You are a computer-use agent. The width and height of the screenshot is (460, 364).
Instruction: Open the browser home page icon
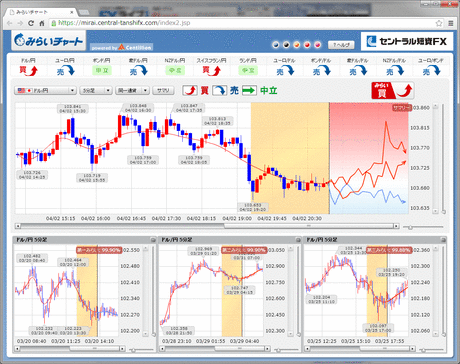(x=42, y=23)
